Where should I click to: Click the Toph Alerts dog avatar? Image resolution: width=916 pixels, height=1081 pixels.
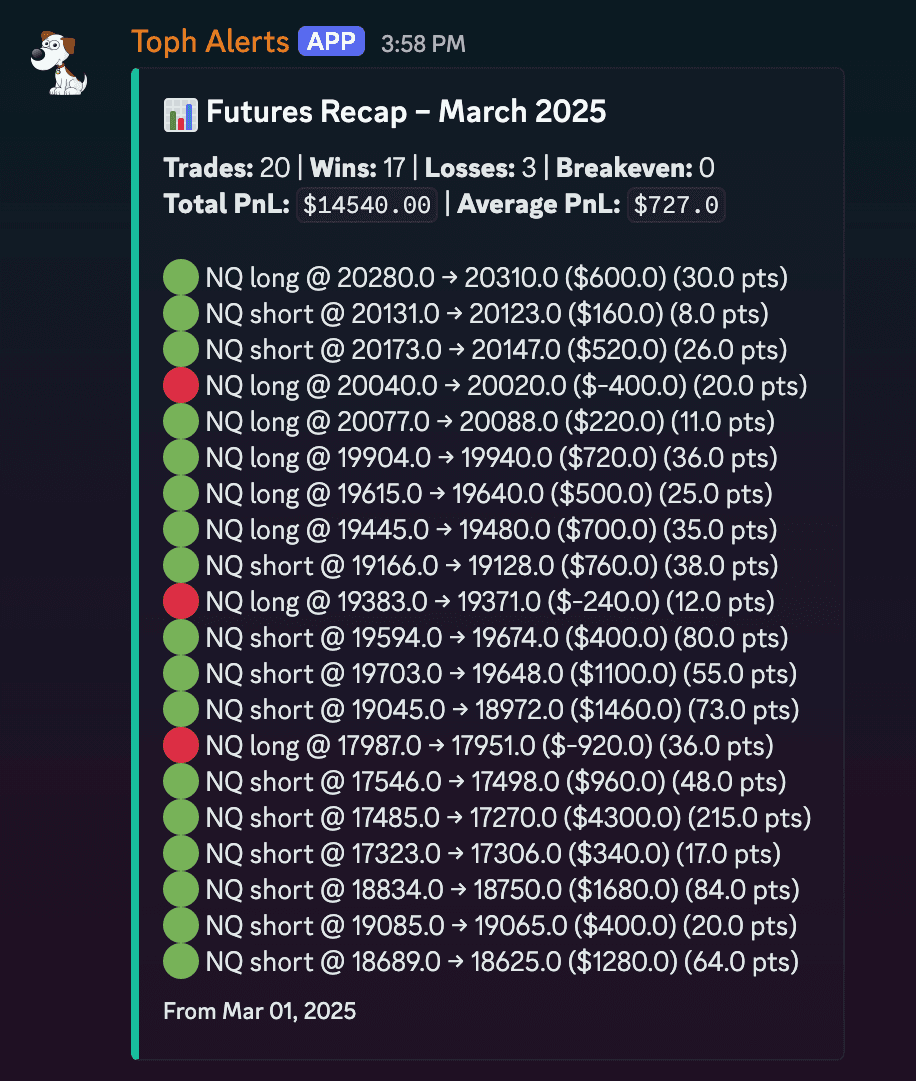coord(59,62)
